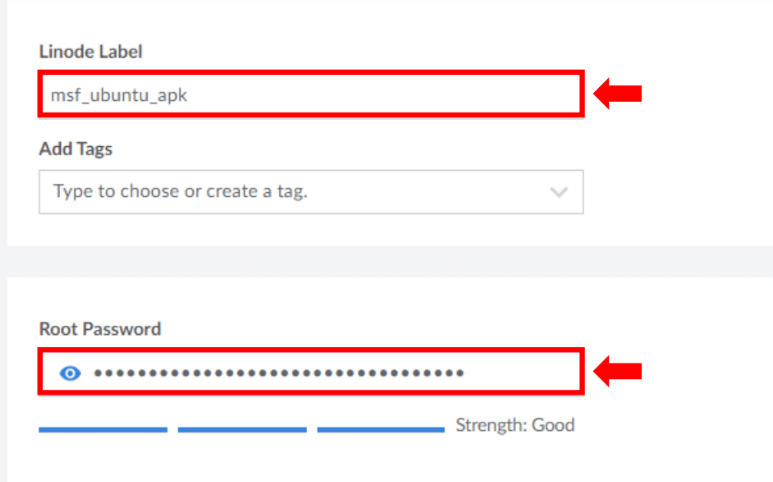Click the first password strength bar segment
The height and width of the screenshot is (482, 773).
click(103, 430)
